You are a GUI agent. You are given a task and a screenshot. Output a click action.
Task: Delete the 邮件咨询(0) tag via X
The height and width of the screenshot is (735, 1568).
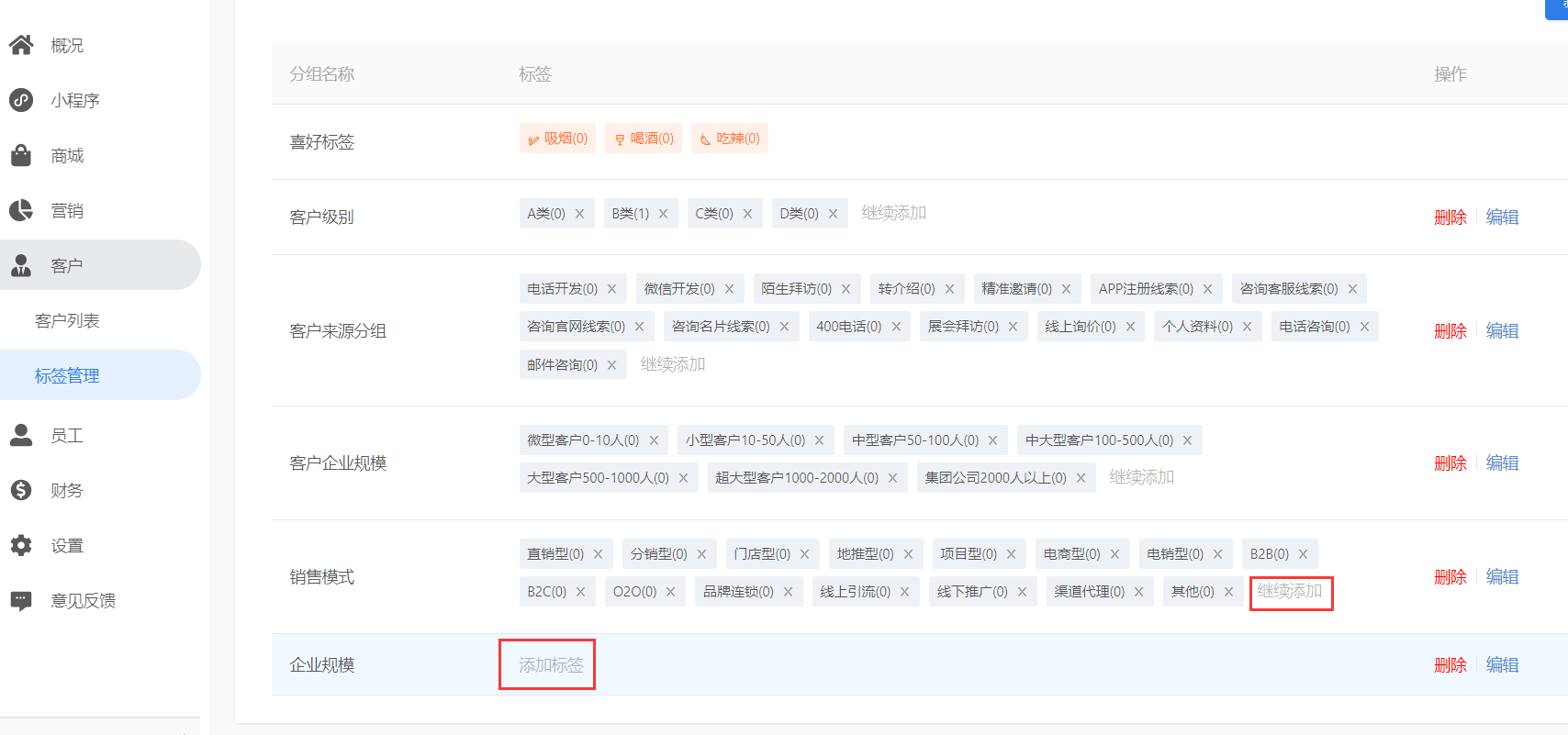point(612,365)
